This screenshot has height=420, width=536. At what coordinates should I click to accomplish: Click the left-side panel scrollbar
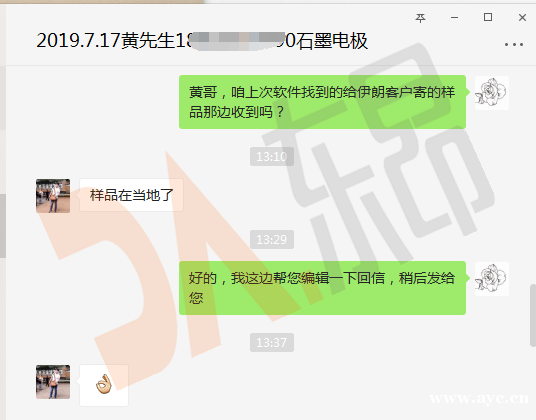(x=3, y=226)
